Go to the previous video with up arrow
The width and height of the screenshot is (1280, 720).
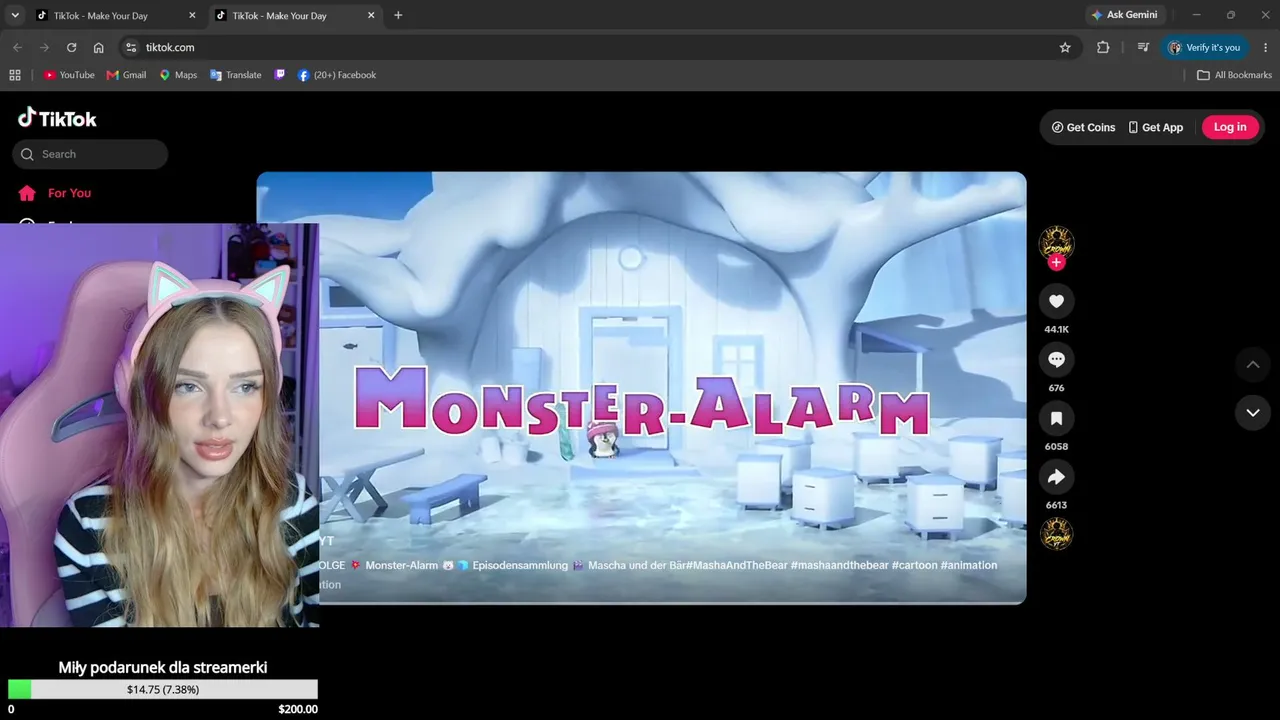[1253, 365]
